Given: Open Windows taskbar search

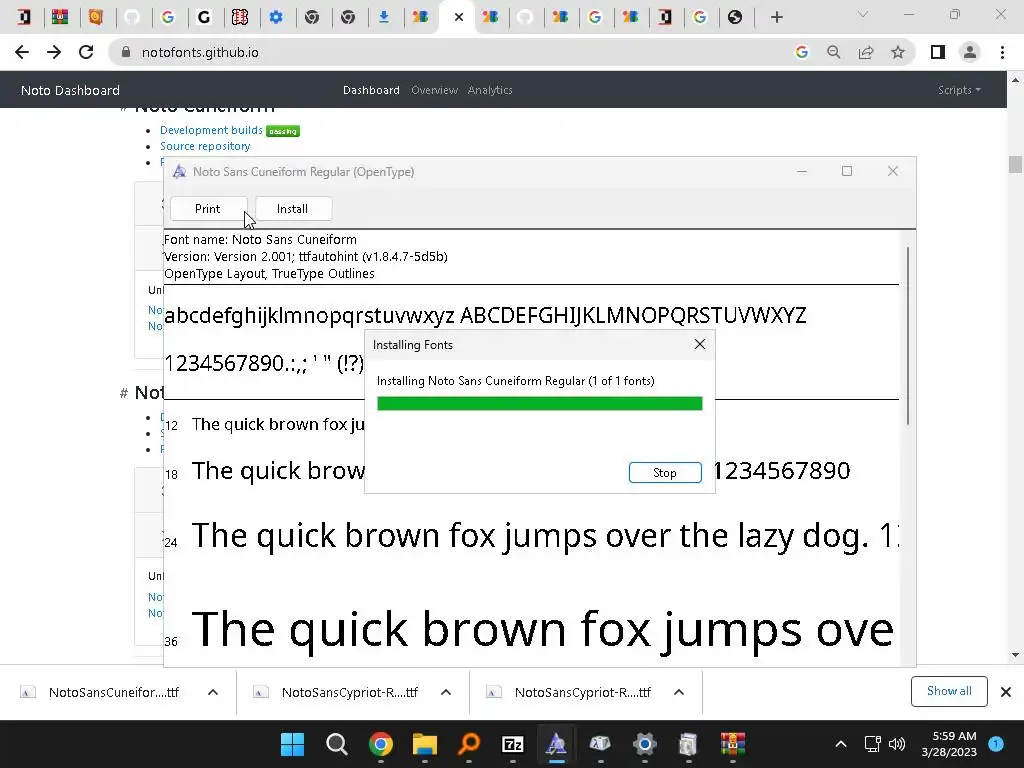Looking at the screenshot, I should tap(337, 744).
